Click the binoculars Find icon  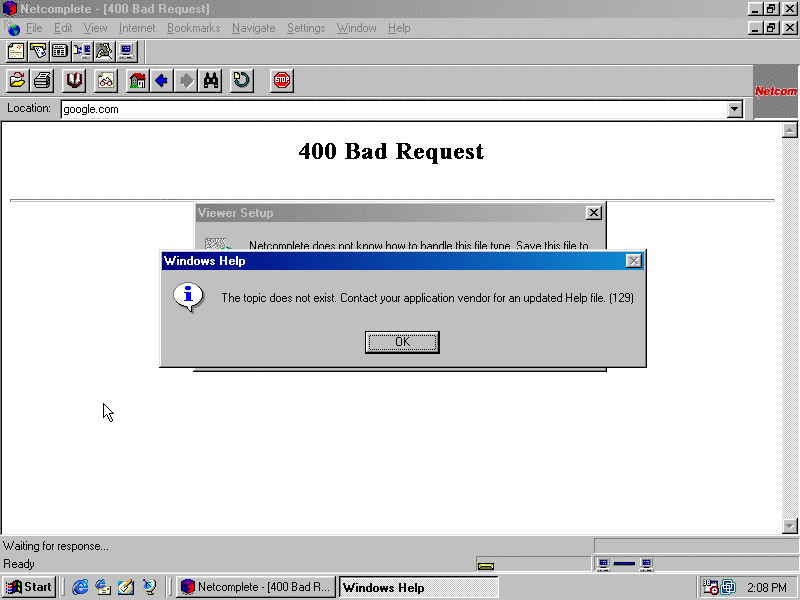pos(211,80)
